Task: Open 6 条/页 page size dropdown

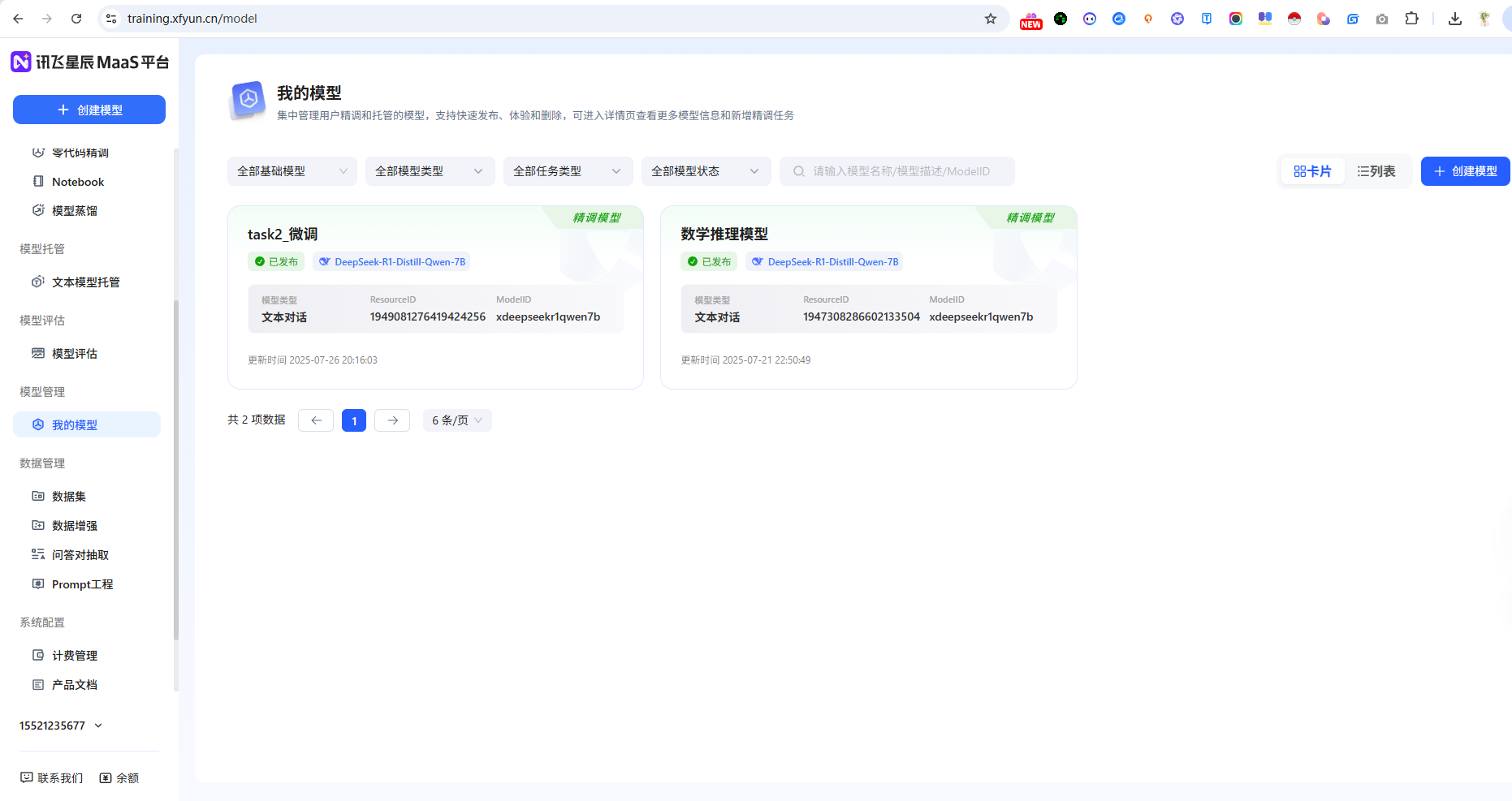Action: pyautogui.click(x=457, y=420)
